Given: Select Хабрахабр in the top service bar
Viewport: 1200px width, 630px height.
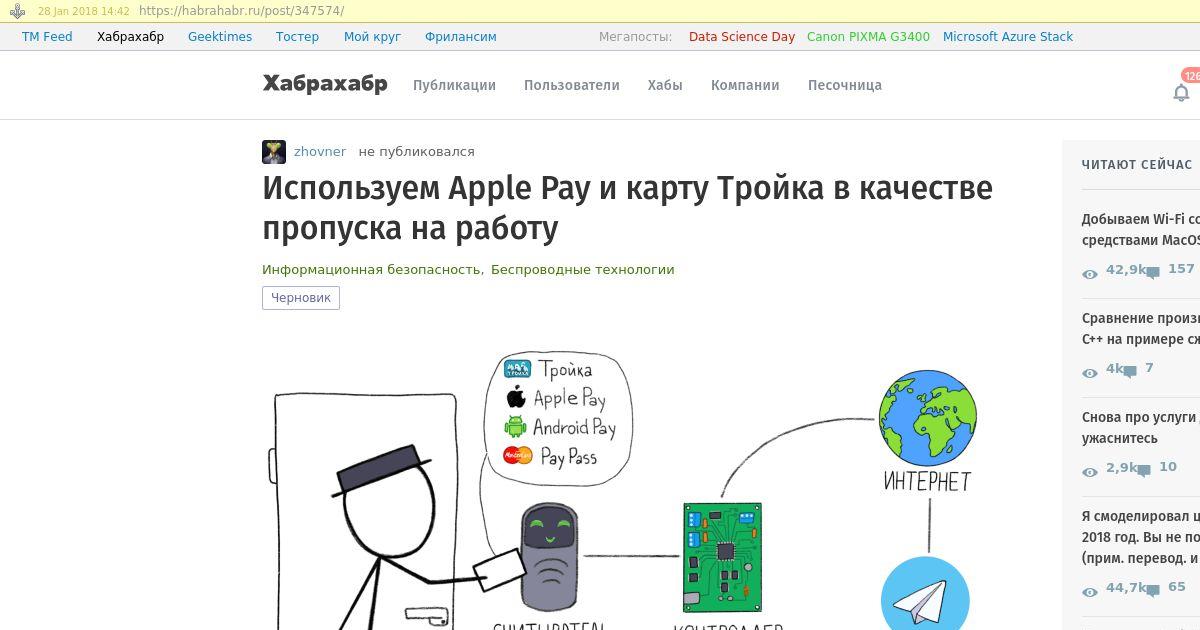Looking at the screenshot, I should (130, 36).
